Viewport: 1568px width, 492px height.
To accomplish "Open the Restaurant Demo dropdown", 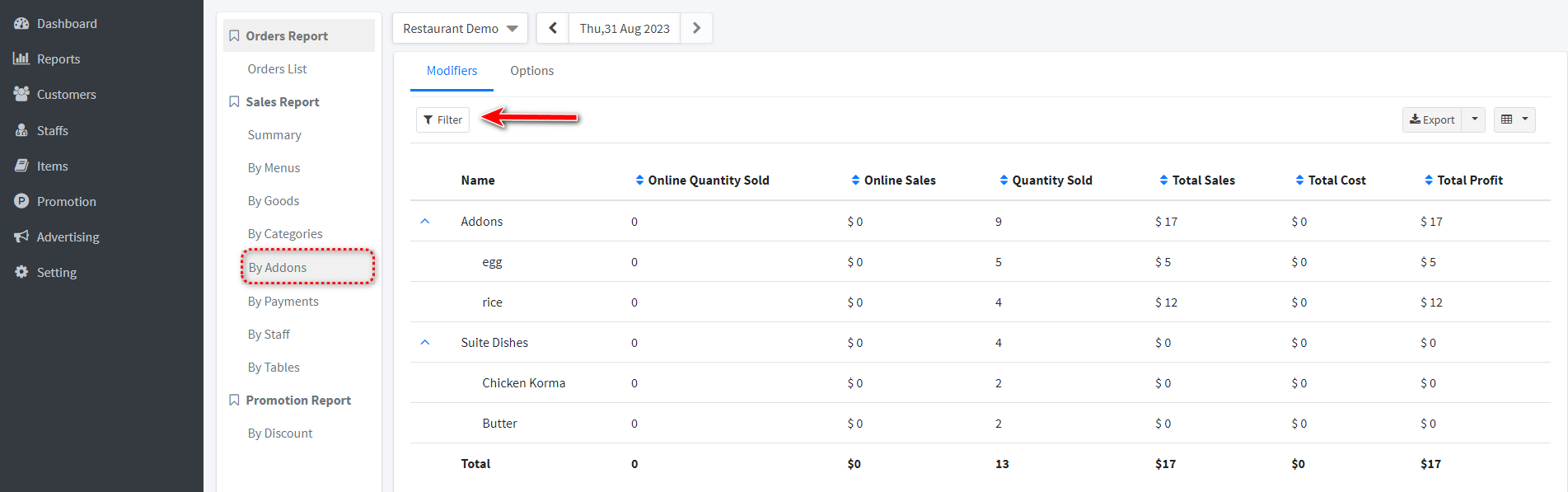I will 460,28.
